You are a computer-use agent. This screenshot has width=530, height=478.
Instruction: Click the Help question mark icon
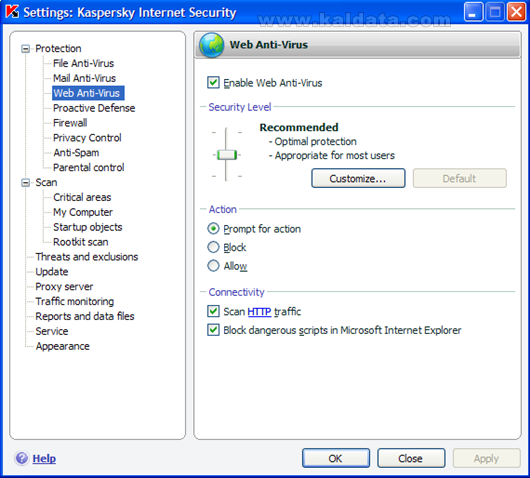(22, 458)
